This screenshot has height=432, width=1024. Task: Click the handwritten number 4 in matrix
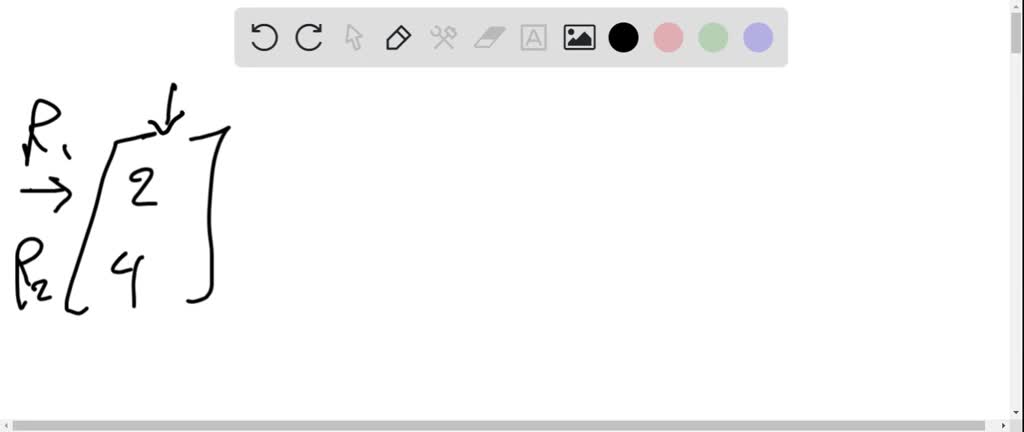click(x=128, y=279)
